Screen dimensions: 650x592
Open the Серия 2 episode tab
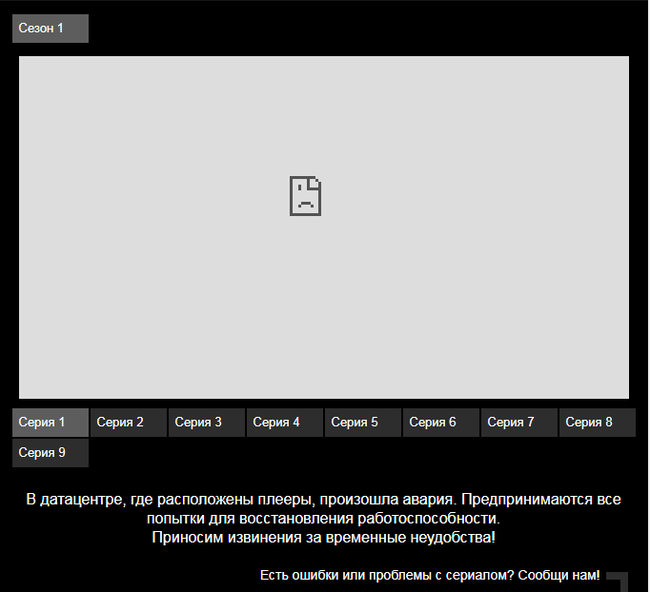pos(128,422)
